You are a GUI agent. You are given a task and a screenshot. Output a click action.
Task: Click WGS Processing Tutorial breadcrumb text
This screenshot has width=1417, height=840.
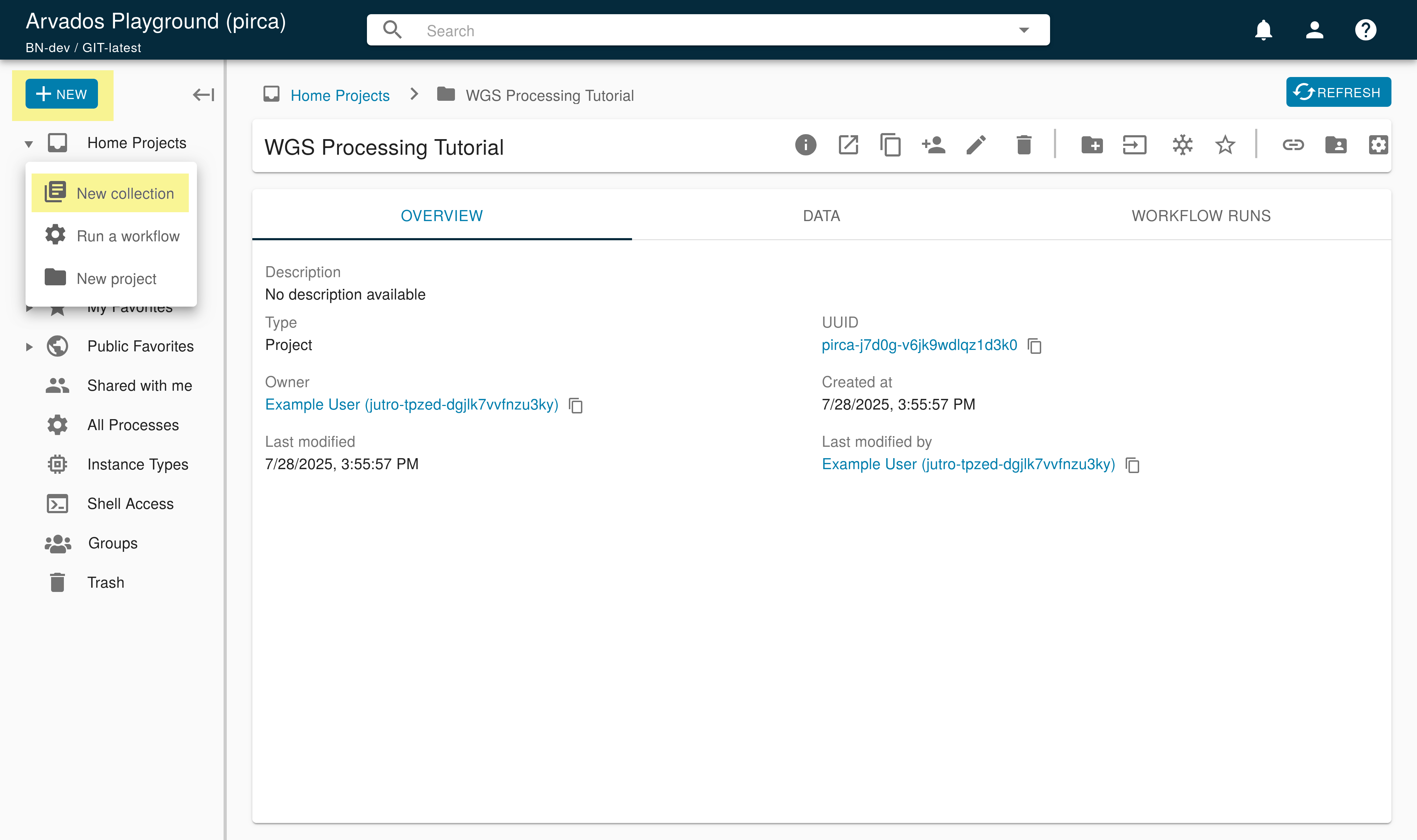549,95
